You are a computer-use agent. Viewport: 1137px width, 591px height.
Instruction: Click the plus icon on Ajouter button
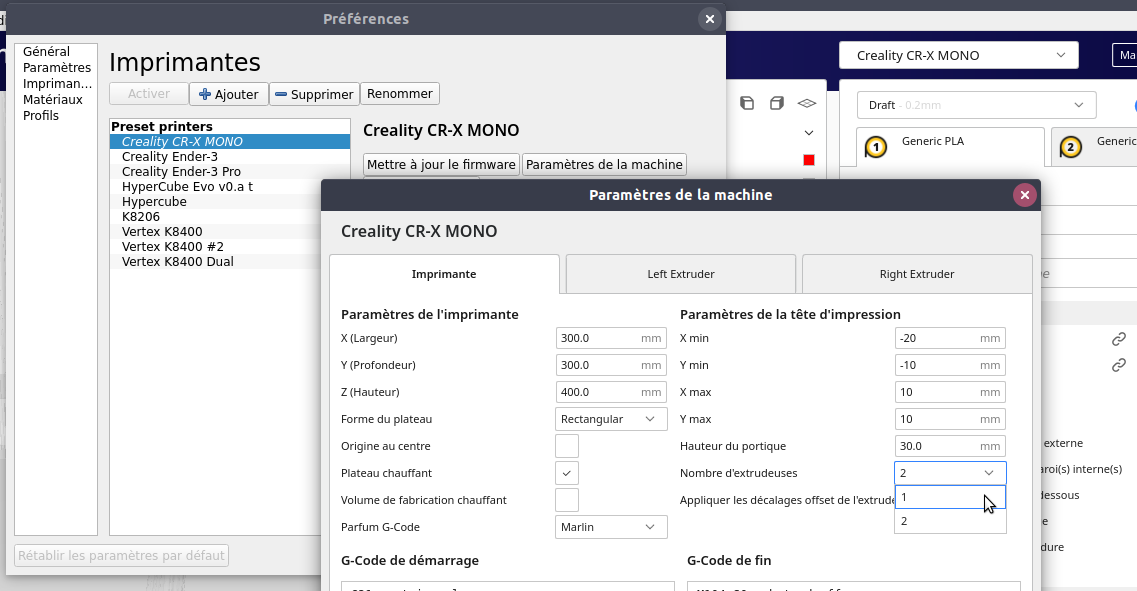click(x=205, y=94)
